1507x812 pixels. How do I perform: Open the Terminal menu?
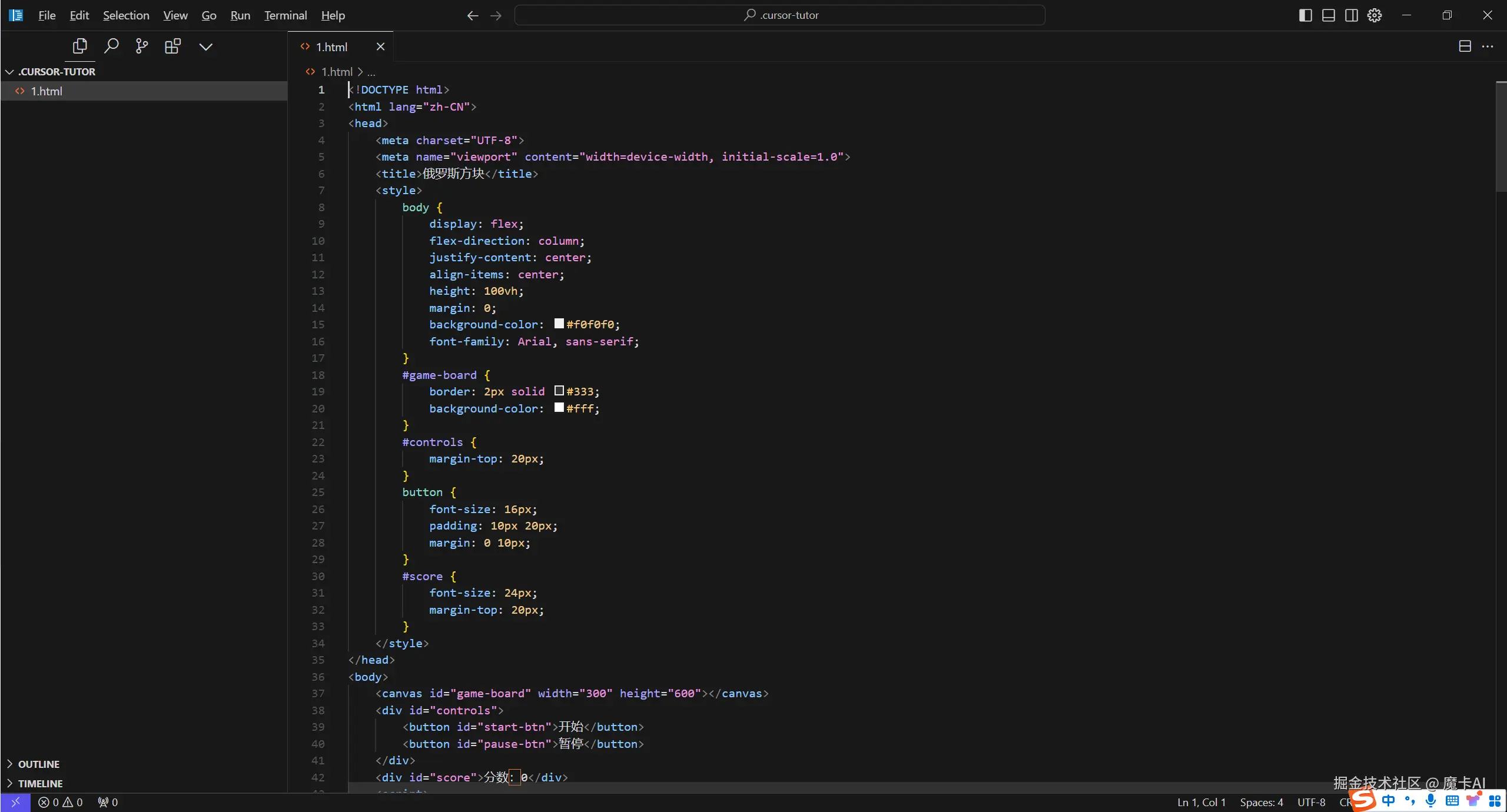pos(285,15)
